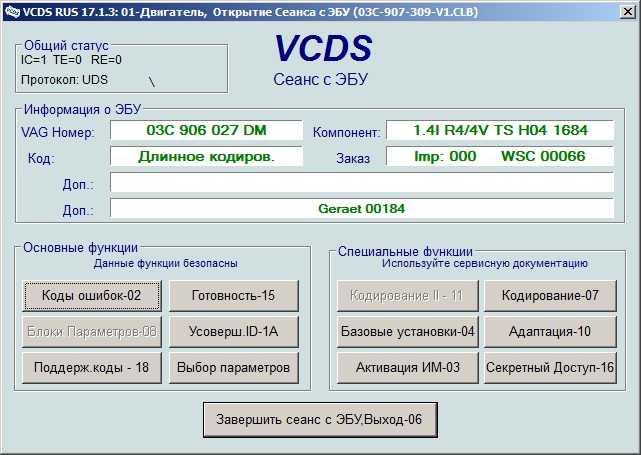Click the Специальные функции group title
641x455 pixels.
405,251
